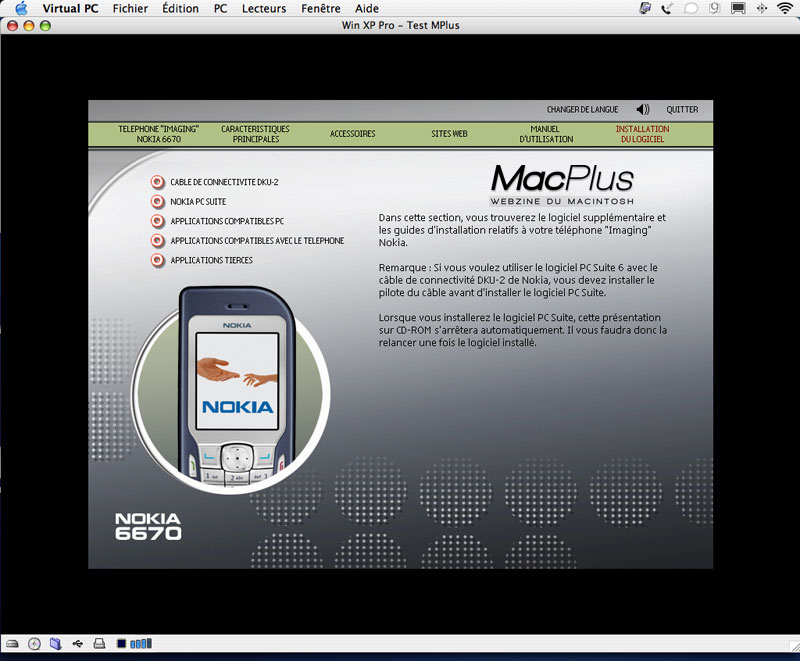The width and height of the screenshot is (800, 661).
Task: Click the speech bubble menu bar icon
Action: tap(691, 8)
